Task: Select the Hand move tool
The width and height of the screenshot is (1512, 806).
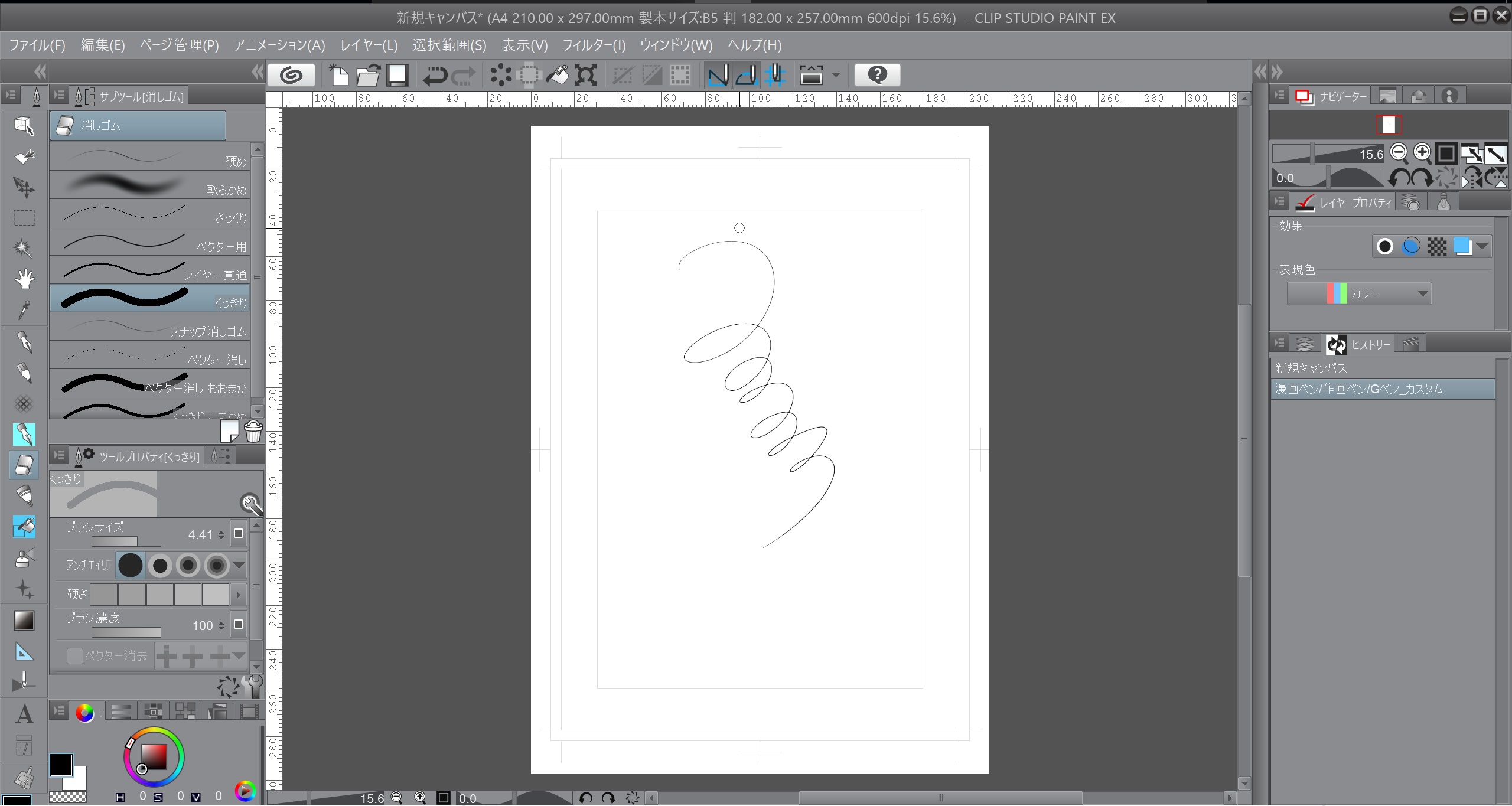Action: [x=24, y=279]
